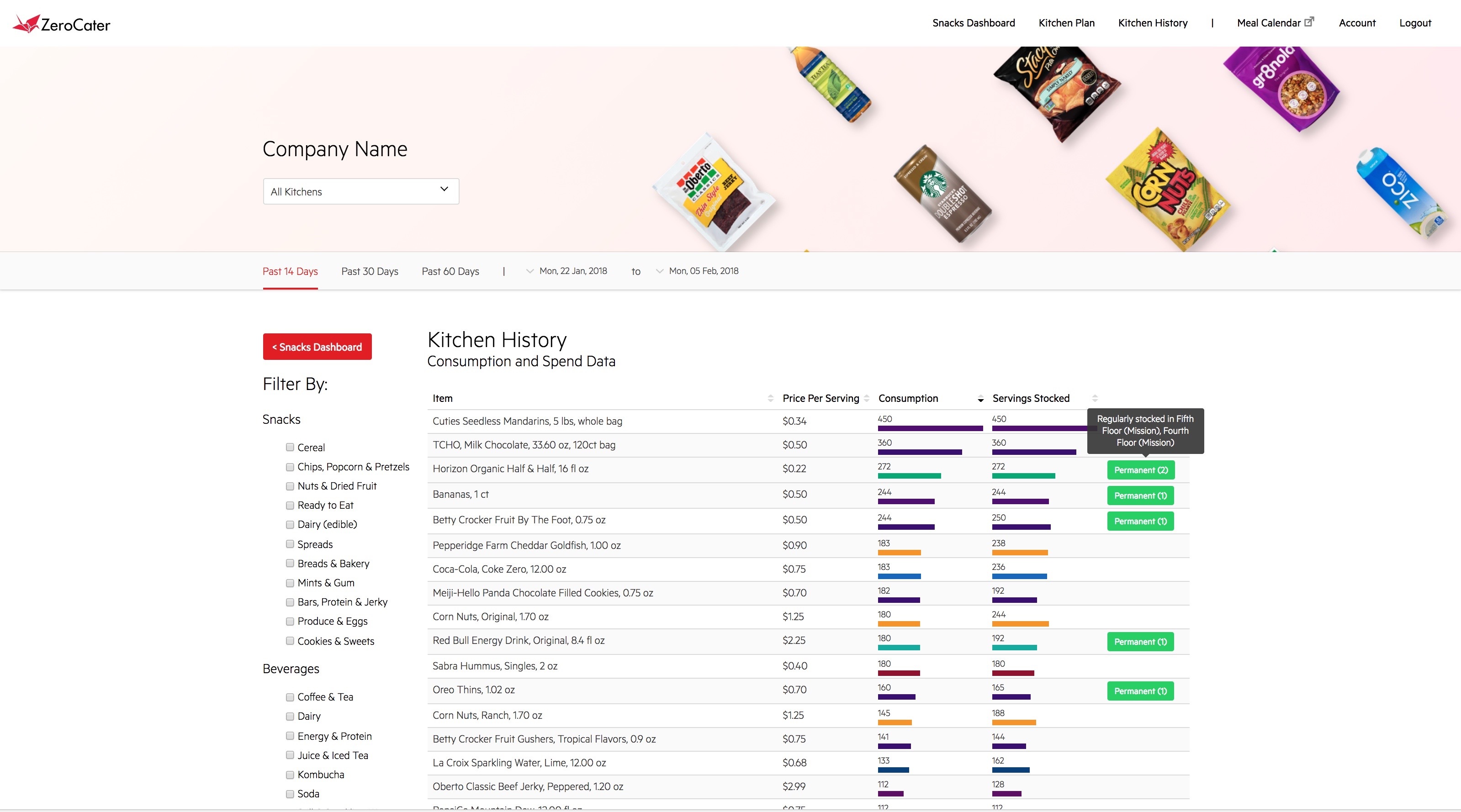Screen dimensions: 1461x812
Task: Toggle Juice & Iced Tea filter
Action: pyautogui.click(x=290, y=755)
